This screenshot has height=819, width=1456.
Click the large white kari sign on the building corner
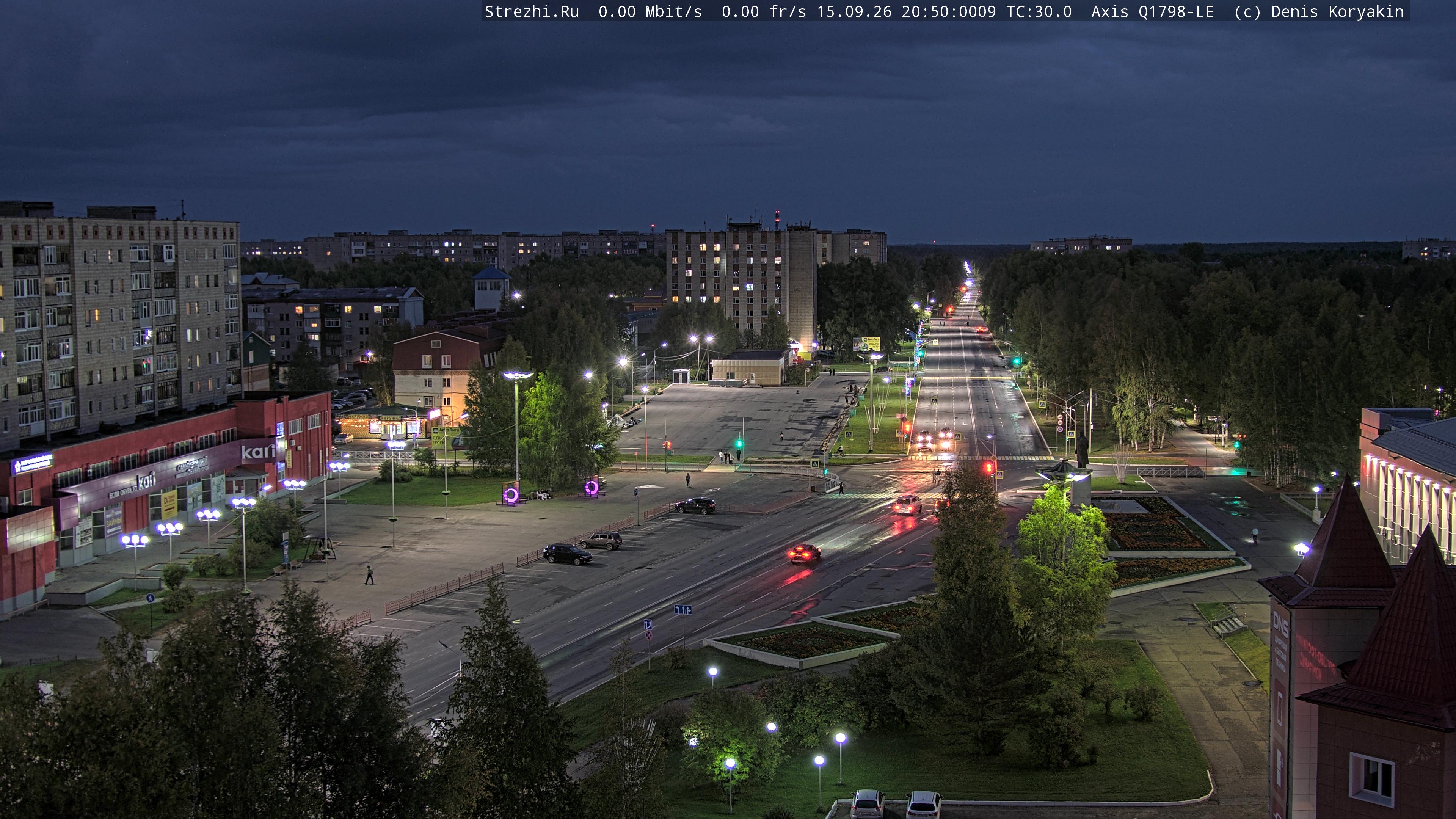tap(258, 452)
